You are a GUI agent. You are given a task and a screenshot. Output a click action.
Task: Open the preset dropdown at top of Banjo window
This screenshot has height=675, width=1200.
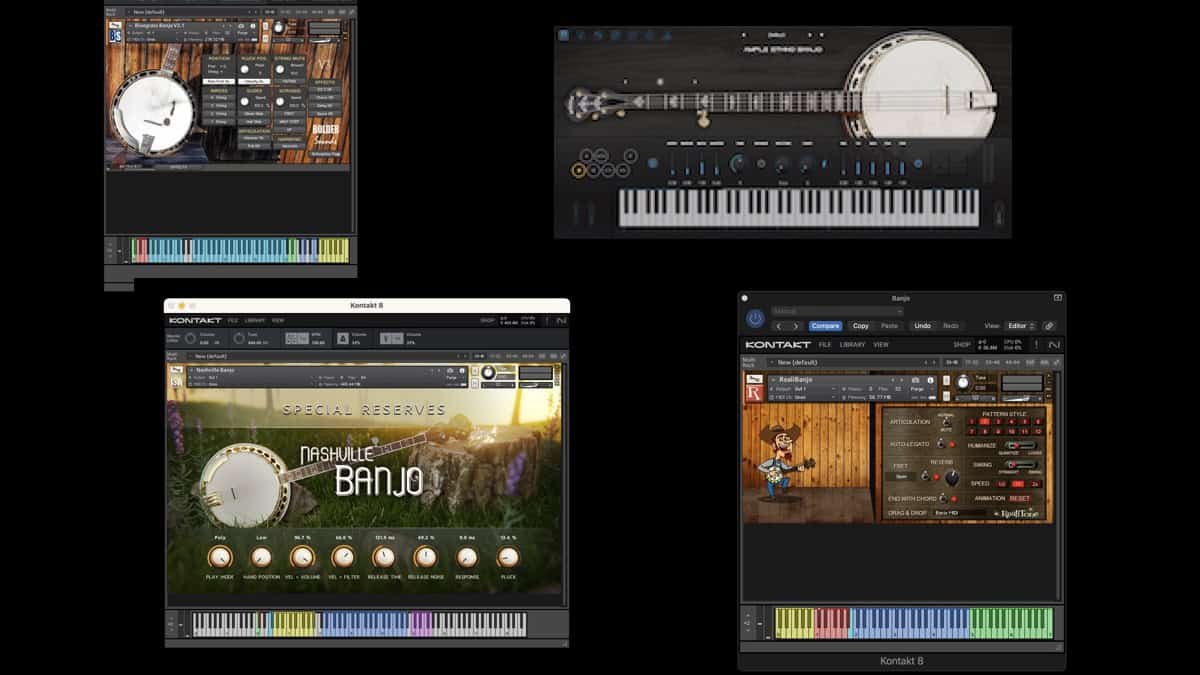click(838, 311)
